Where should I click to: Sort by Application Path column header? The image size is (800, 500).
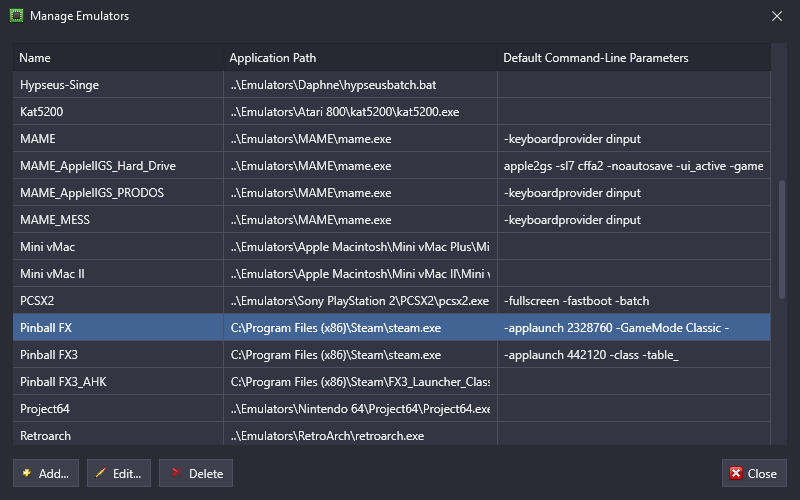tap(360, 58)
